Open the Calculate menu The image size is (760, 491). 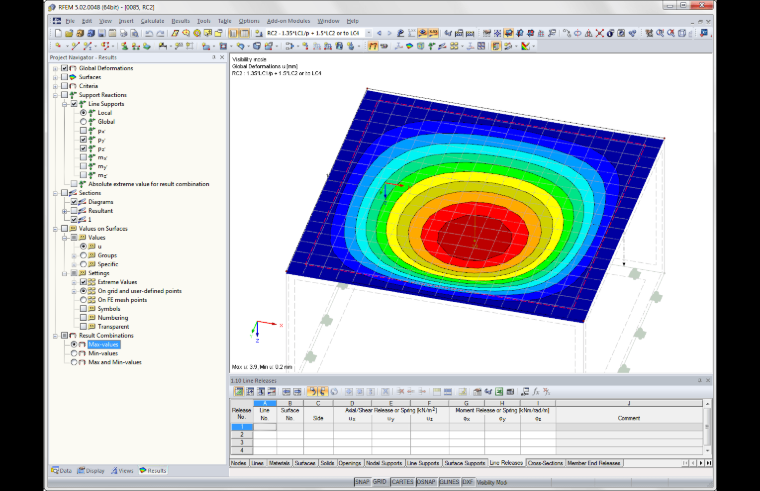click(152, 21)
